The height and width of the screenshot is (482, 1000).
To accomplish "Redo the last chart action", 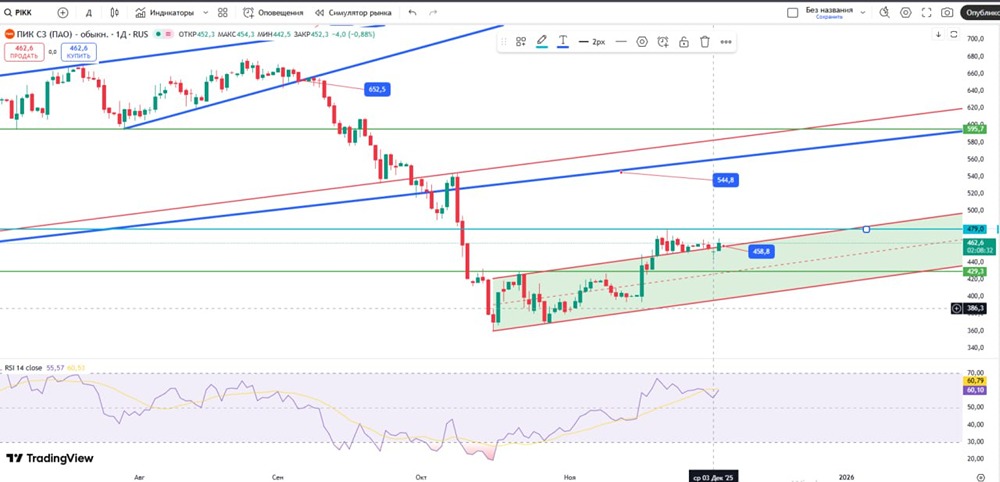I will click(433, 12).
